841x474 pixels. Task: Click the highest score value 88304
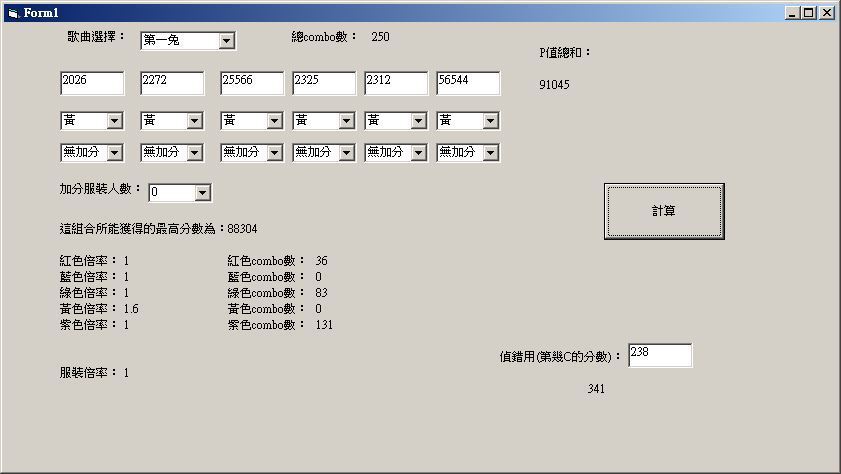pos(242,229)
